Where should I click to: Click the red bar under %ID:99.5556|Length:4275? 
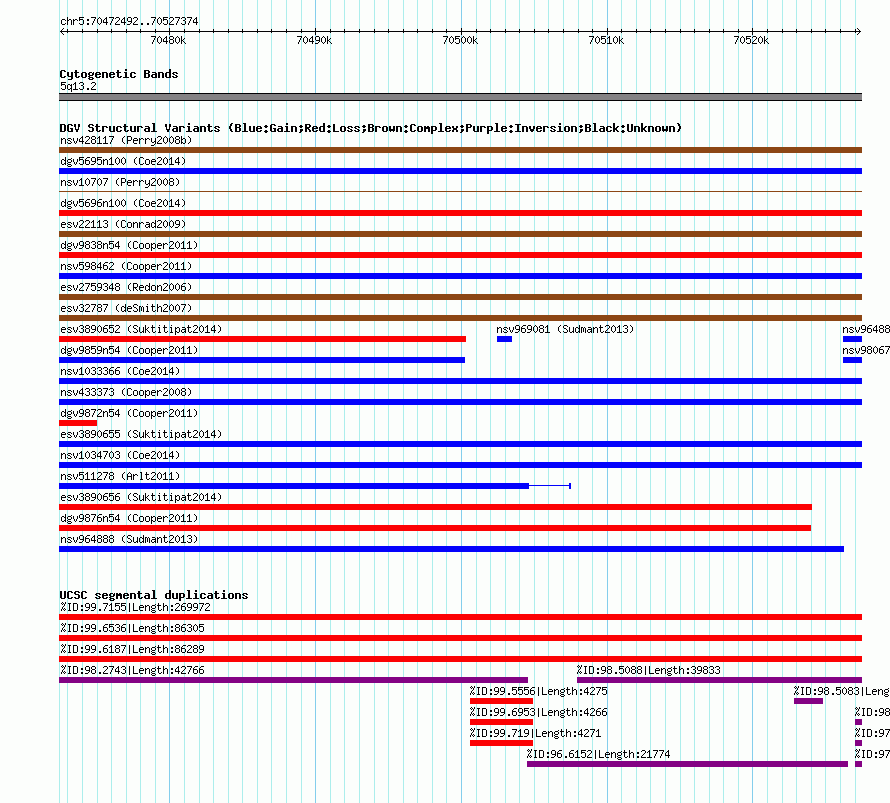(501, 701)
